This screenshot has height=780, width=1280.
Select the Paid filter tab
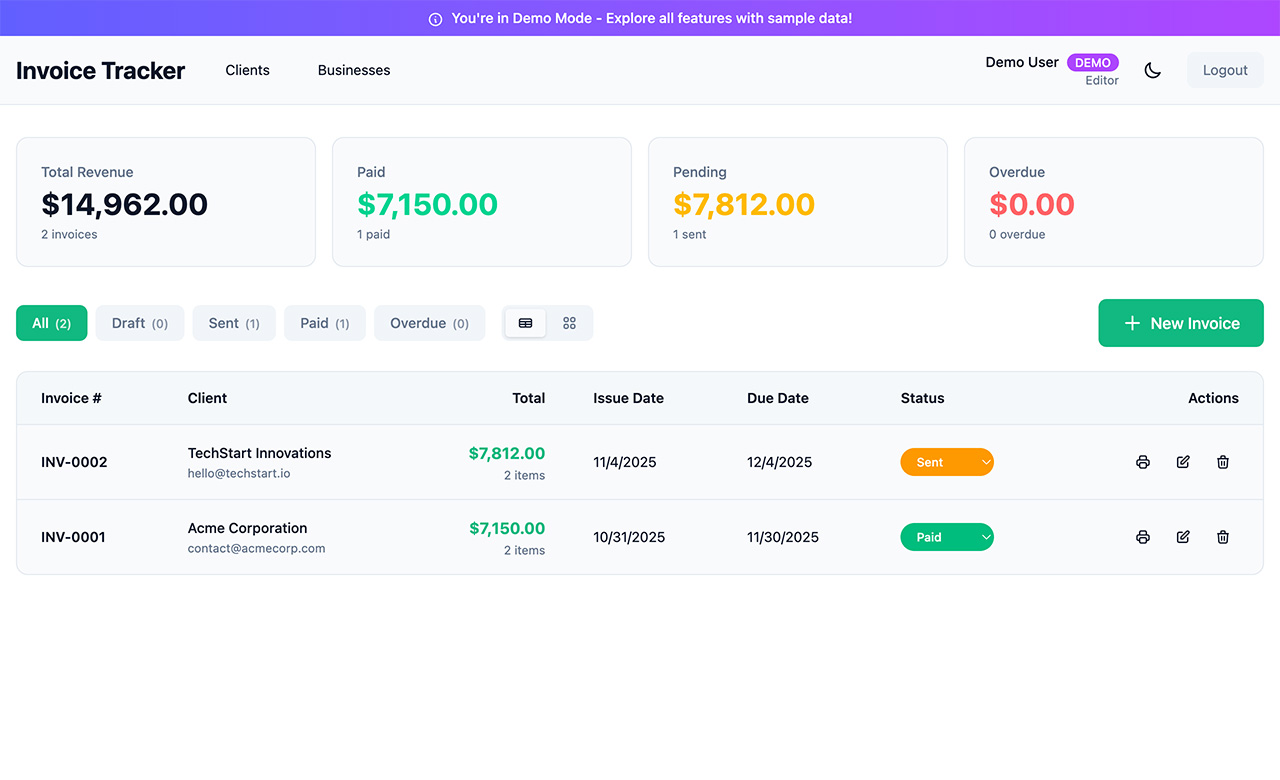(325, 323)
